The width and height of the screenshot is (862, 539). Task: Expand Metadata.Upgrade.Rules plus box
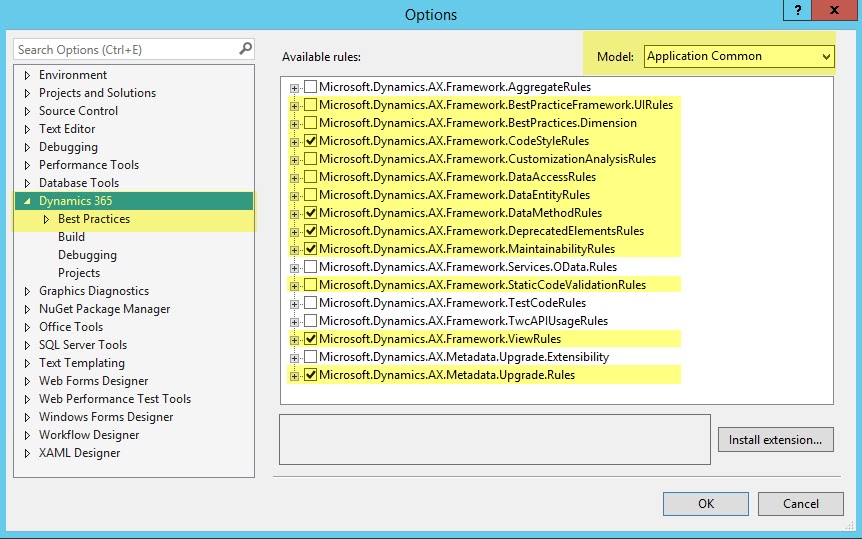point(295,376)
